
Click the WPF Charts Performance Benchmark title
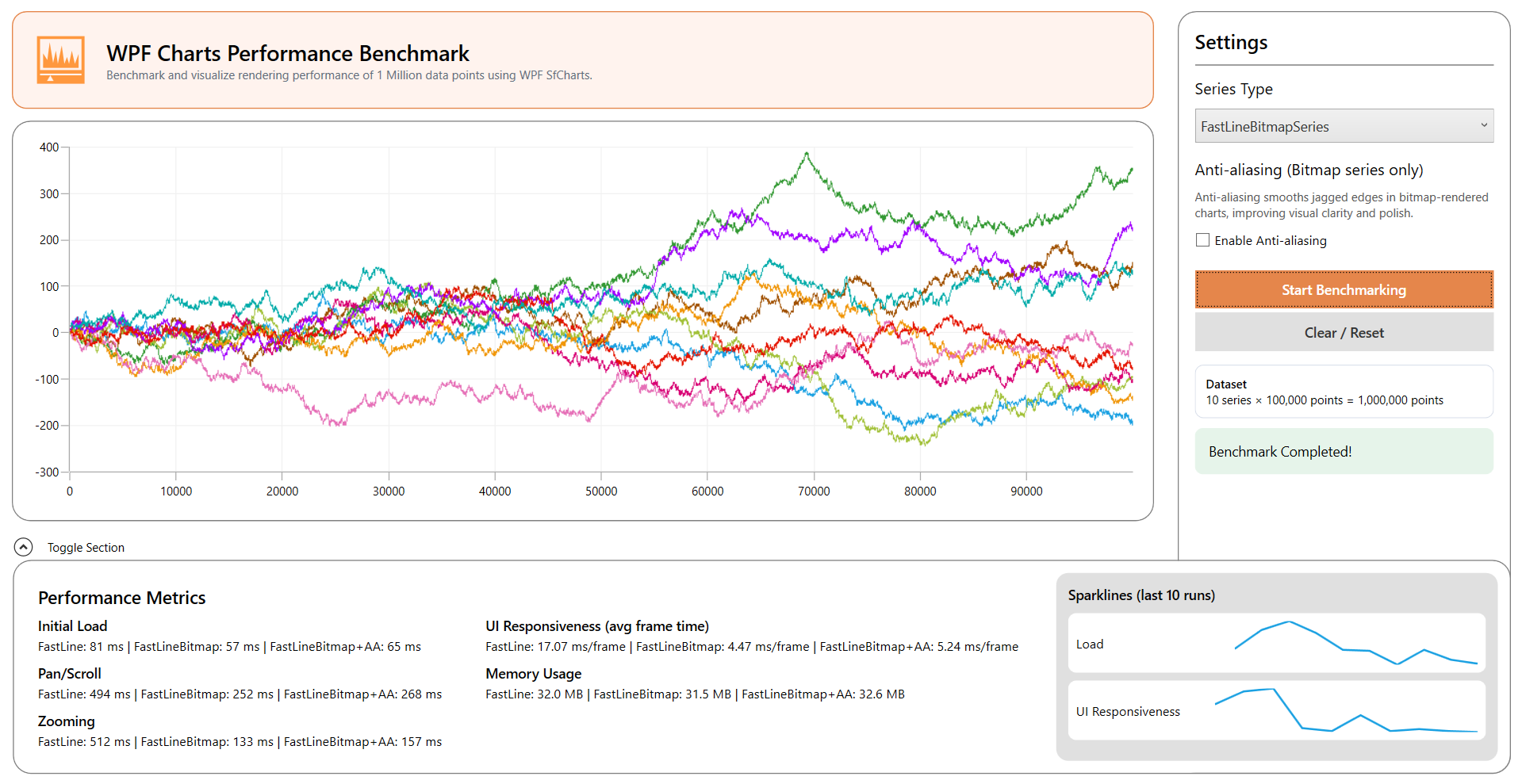click(287, 53)
